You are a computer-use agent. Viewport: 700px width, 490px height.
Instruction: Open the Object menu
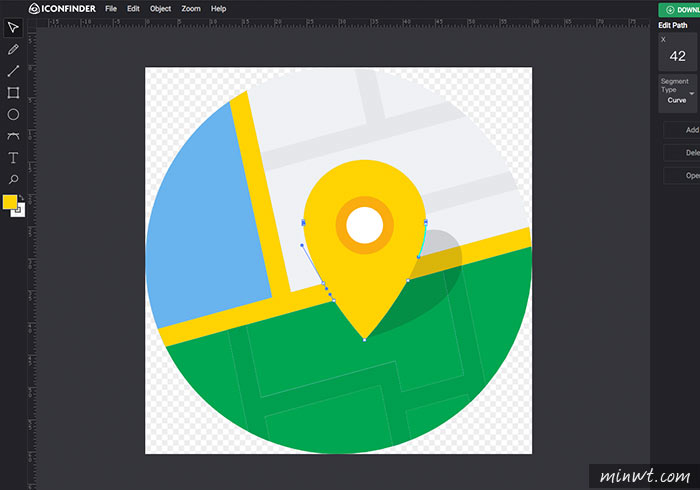160,8
